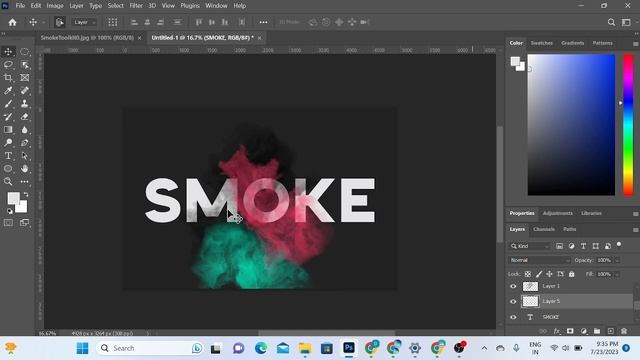Create a new layer group folder
This screenshot has height=360, width=640.
point(597,331)
